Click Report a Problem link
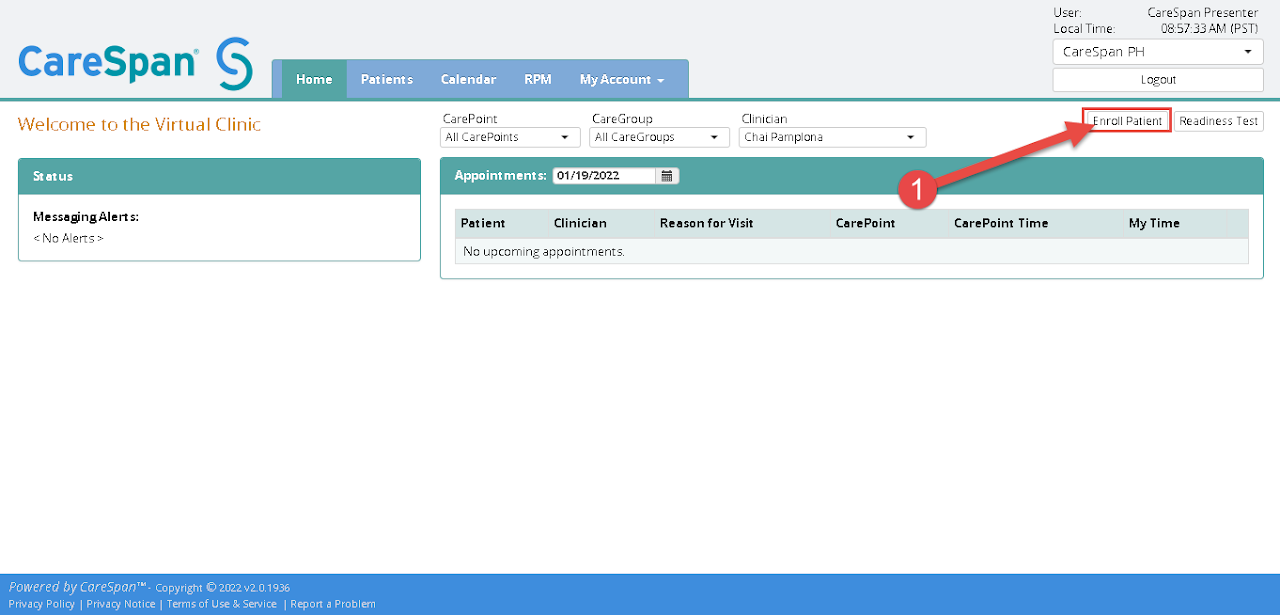1280x615 pixels. 333,604
